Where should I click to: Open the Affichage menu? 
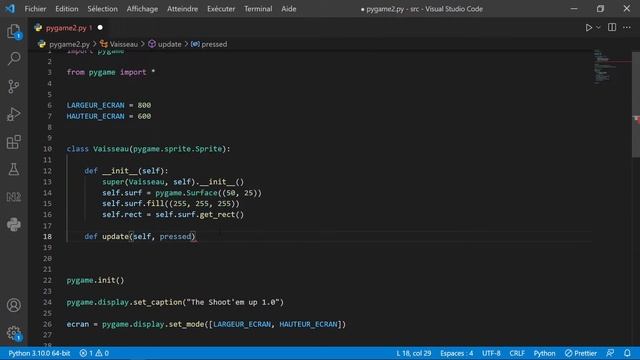click(x=142, y=9)
